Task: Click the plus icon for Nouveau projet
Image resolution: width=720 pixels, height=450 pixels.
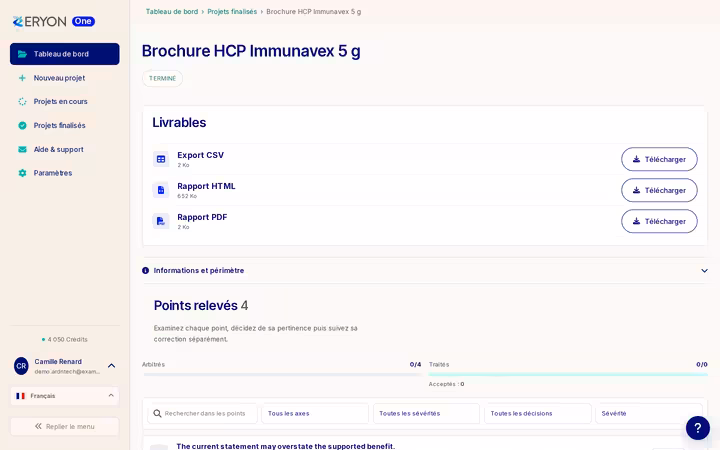Action: (x=22, y=78)
